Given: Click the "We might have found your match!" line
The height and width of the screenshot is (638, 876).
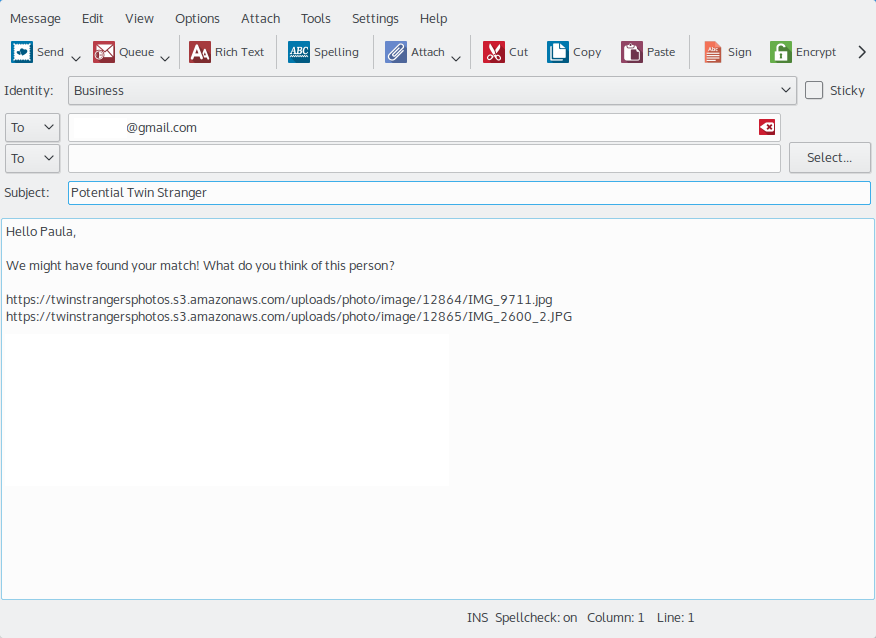Looking at the screenshot, I should pos(200,265).
